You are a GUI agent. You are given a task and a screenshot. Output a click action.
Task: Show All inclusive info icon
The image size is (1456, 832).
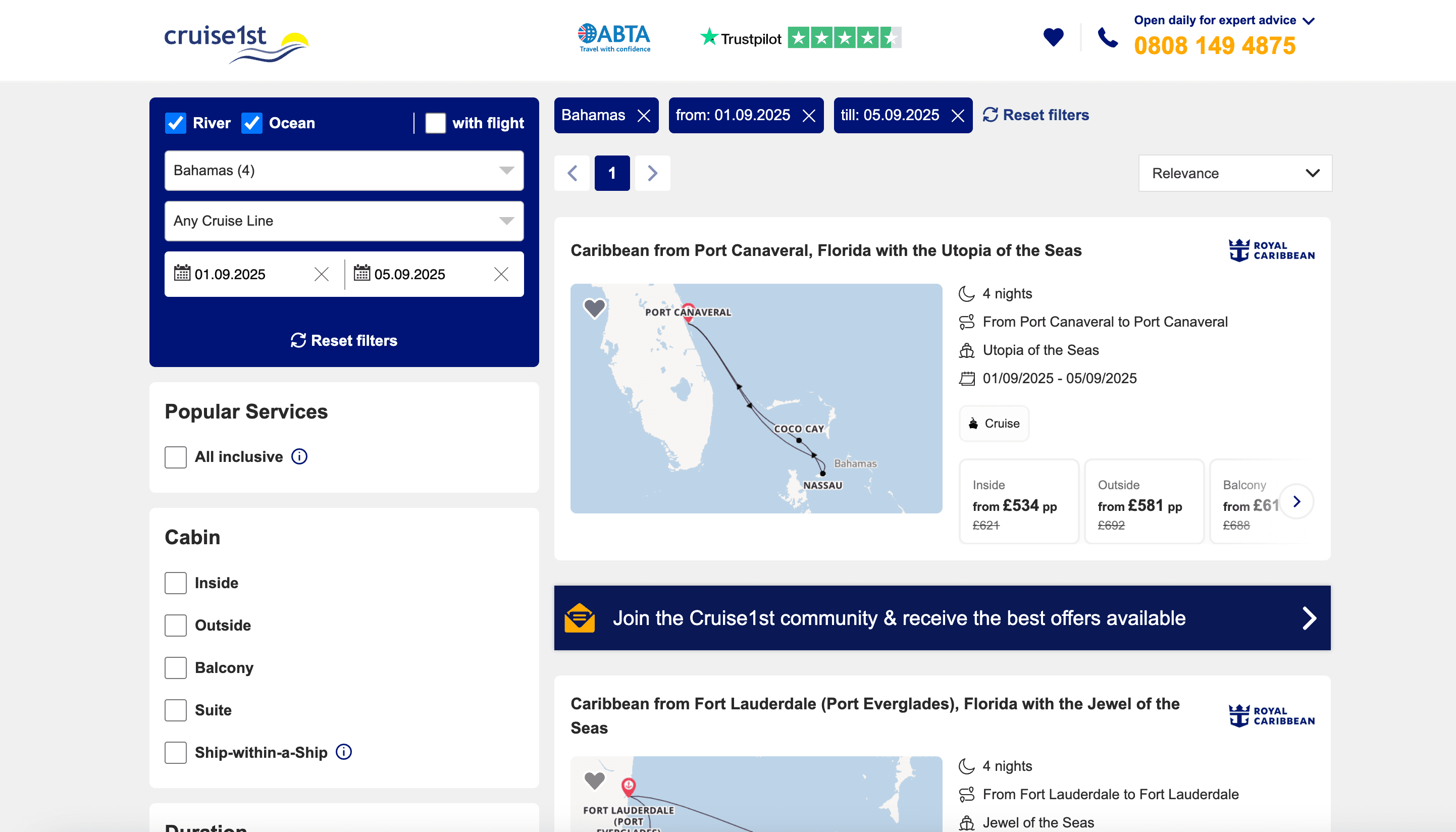pos(299,456)
